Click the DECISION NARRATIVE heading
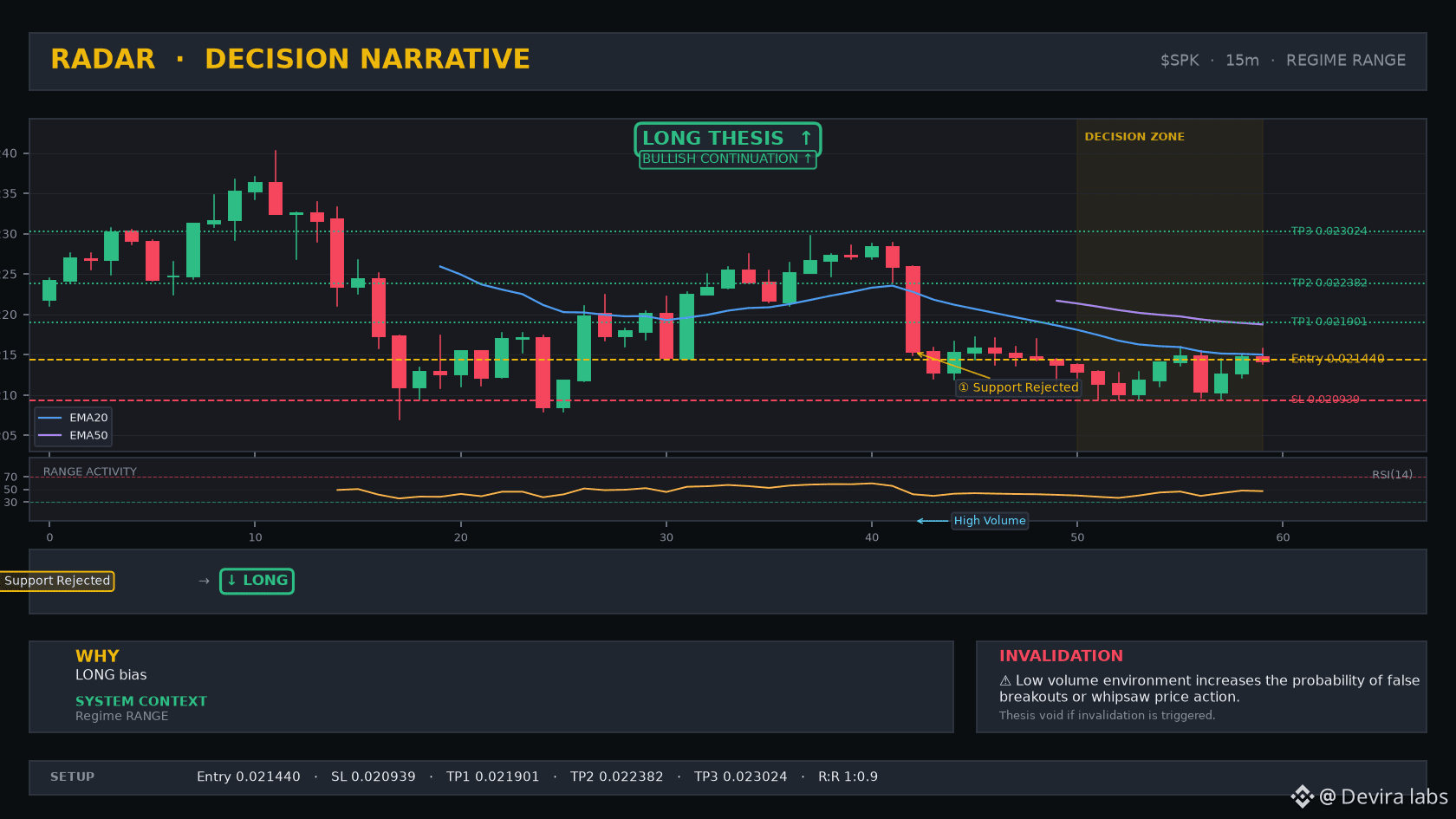 [367, 59]
